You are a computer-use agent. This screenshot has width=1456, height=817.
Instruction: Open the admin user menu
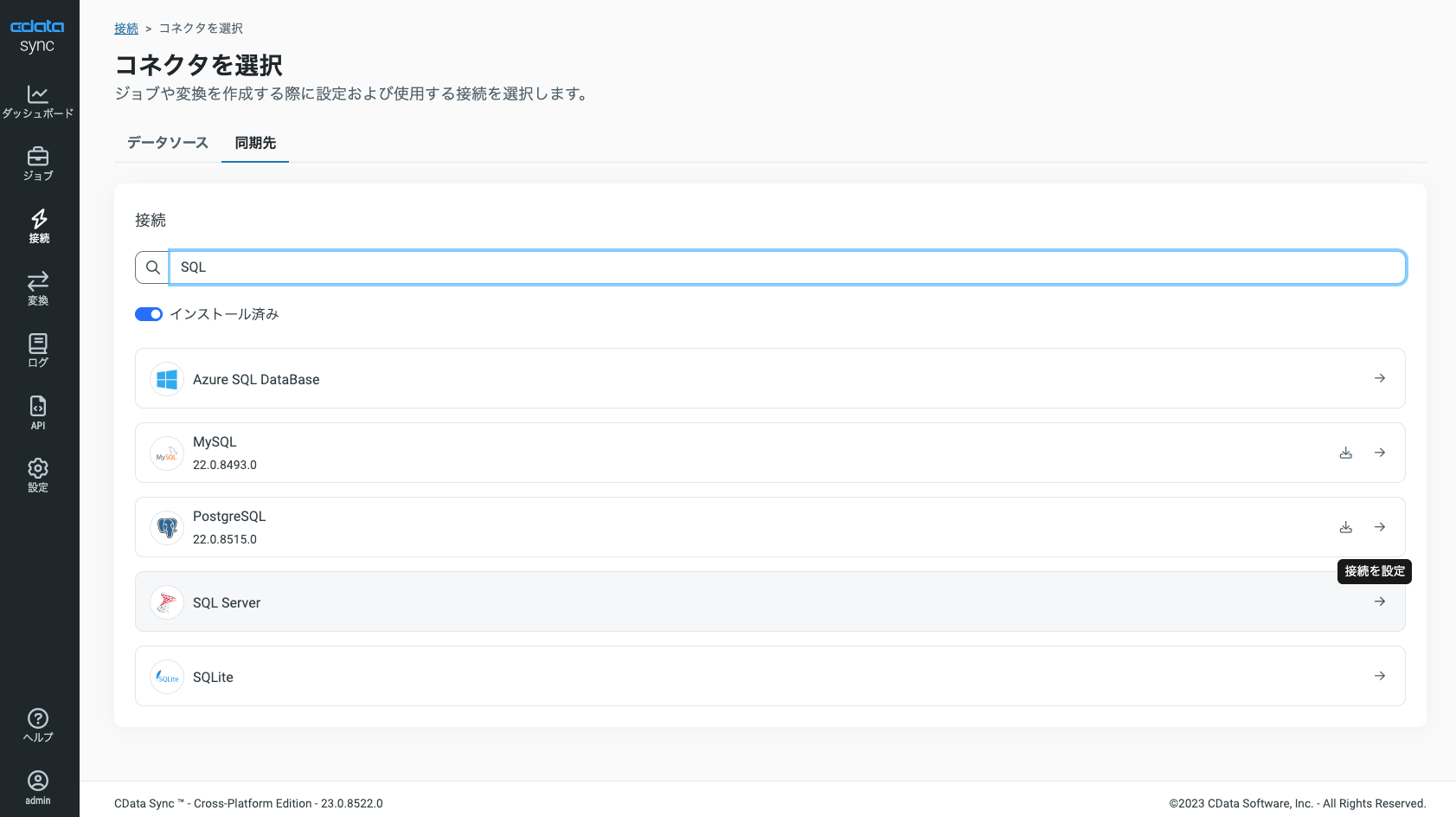point(38,788)
